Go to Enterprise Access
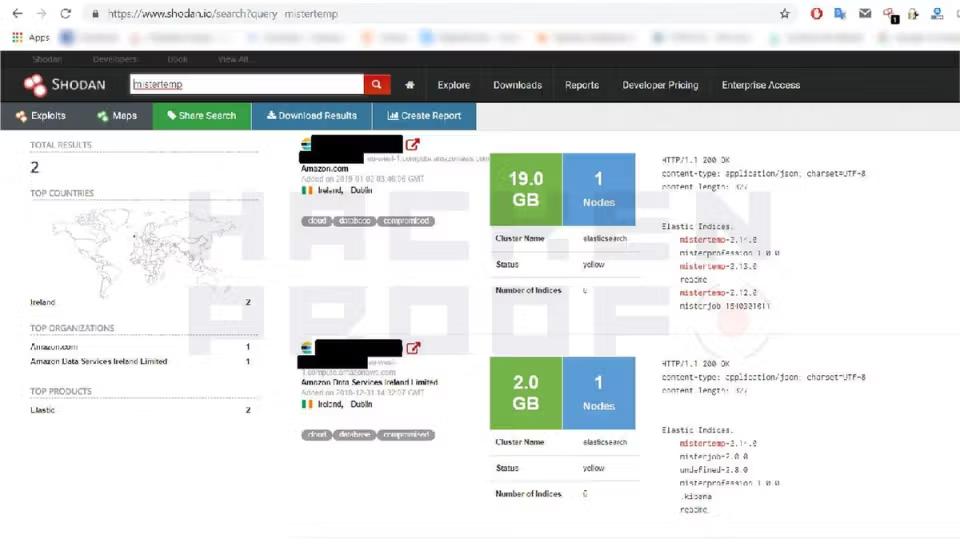960x550 pixels. tap(760, 85)
